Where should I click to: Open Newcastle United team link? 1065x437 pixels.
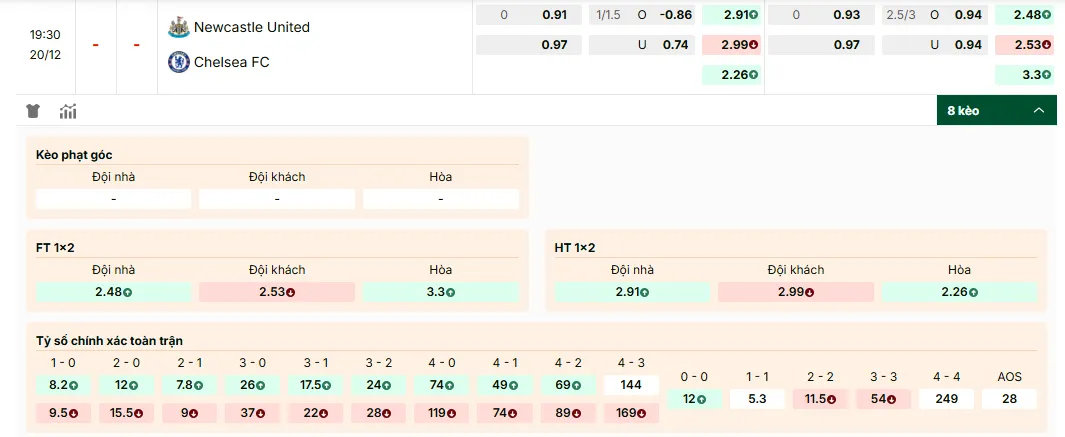(251, 27)
